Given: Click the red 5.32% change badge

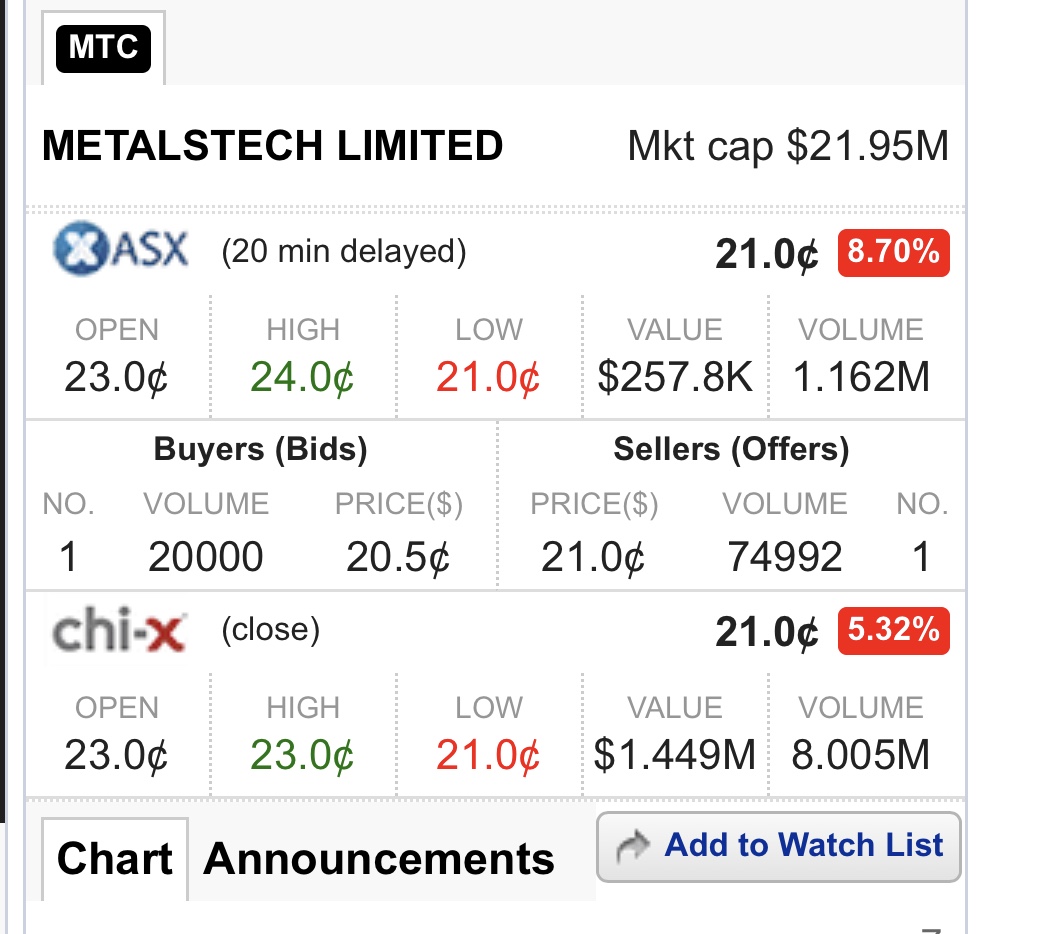Looking at the screenshot, I should pyautogui.click(x=893, y=630).
